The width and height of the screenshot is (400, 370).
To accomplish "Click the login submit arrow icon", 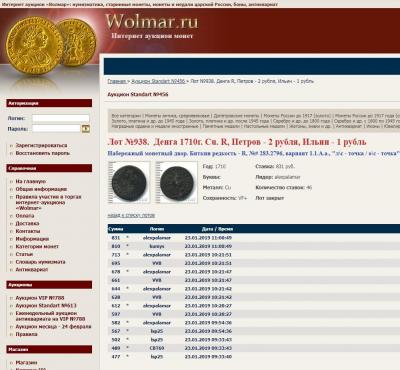I will point(86,129).
